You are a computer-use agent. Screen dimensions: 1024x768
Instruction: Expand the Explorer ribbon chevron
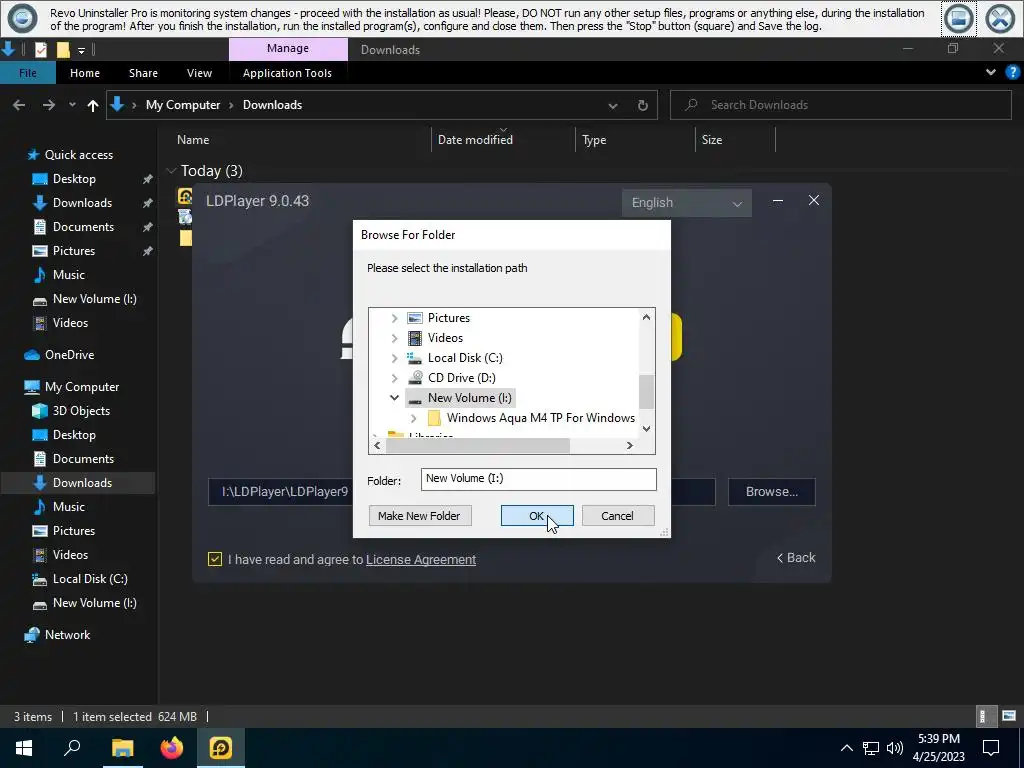click(991, 72)
